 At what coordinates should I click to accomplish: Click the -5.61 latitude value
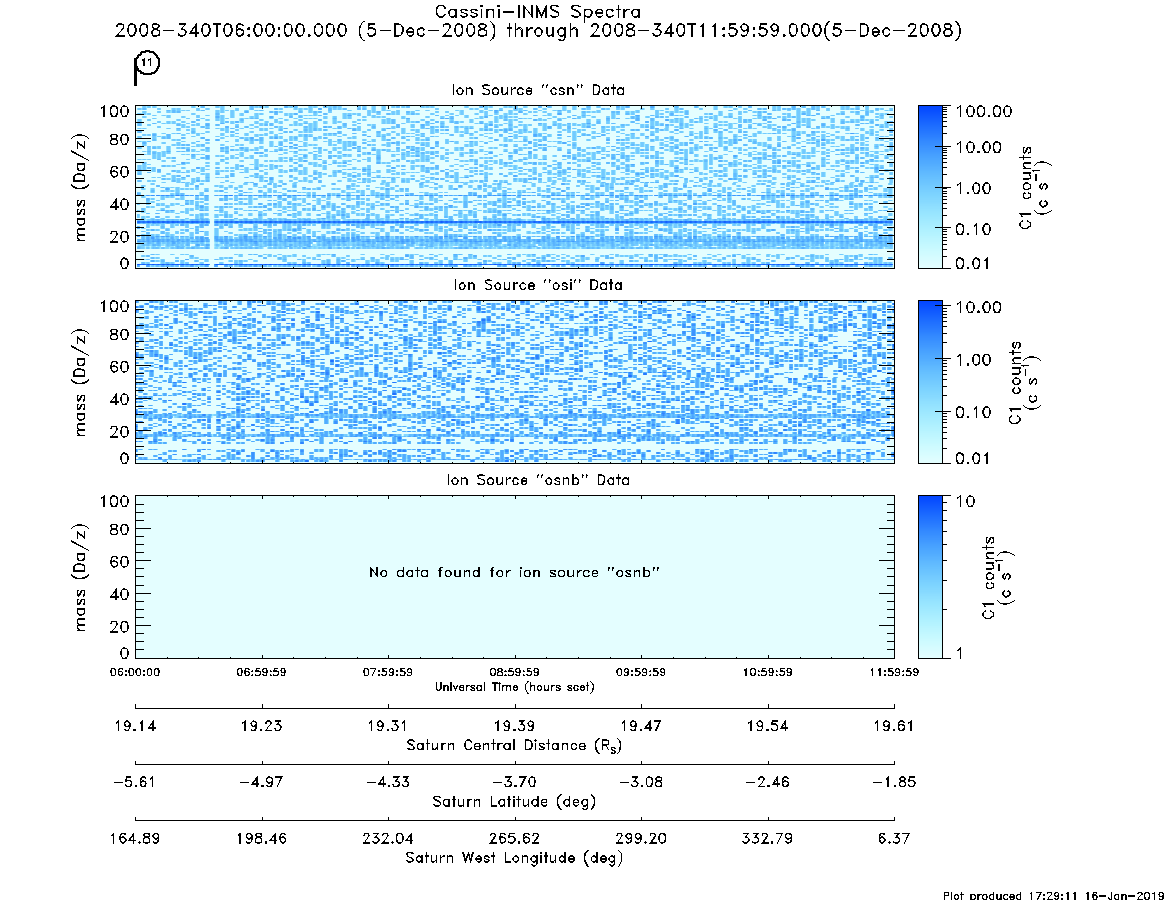click(134, 782)
